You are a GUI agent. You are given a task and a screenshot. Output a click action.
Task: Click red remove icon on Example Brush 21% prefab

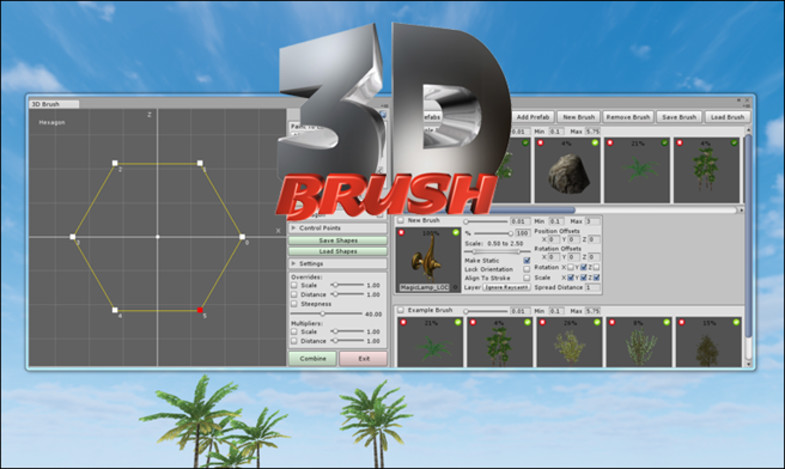(x=403, y=322)
